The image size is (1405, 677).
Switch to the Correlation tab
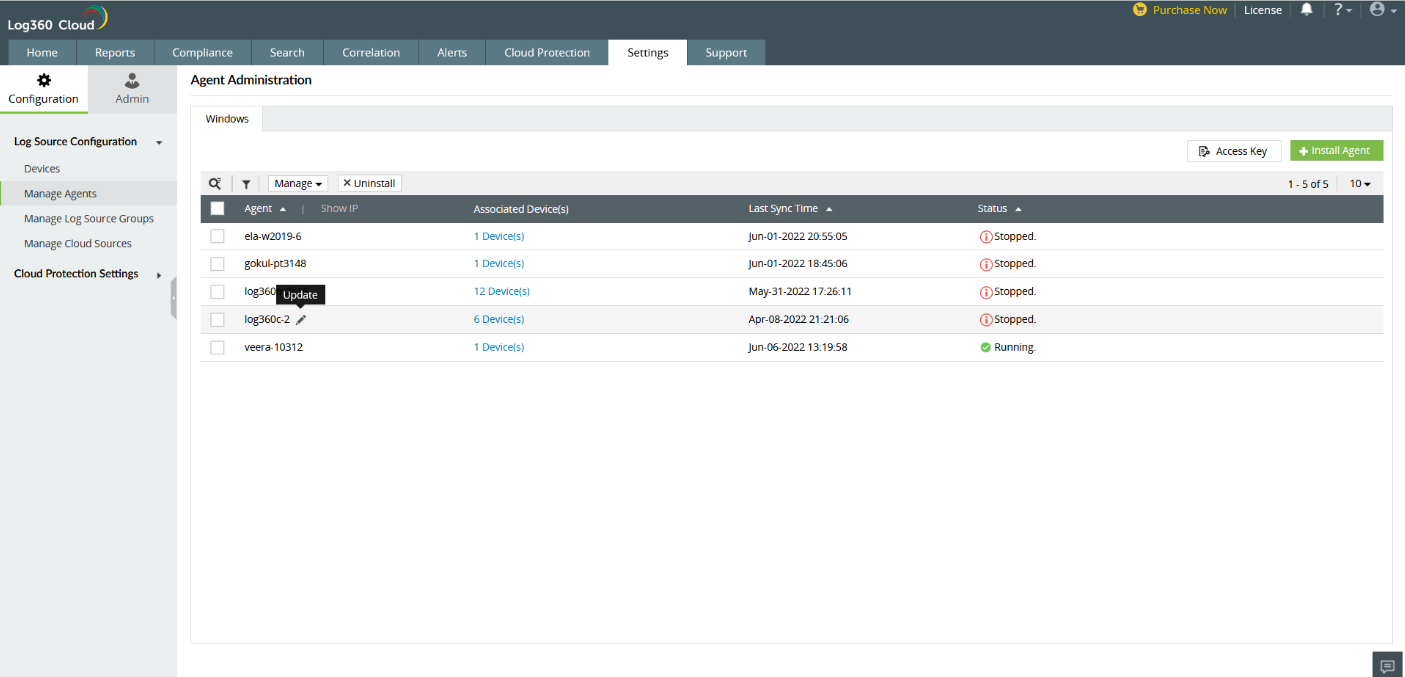point(371,53)
